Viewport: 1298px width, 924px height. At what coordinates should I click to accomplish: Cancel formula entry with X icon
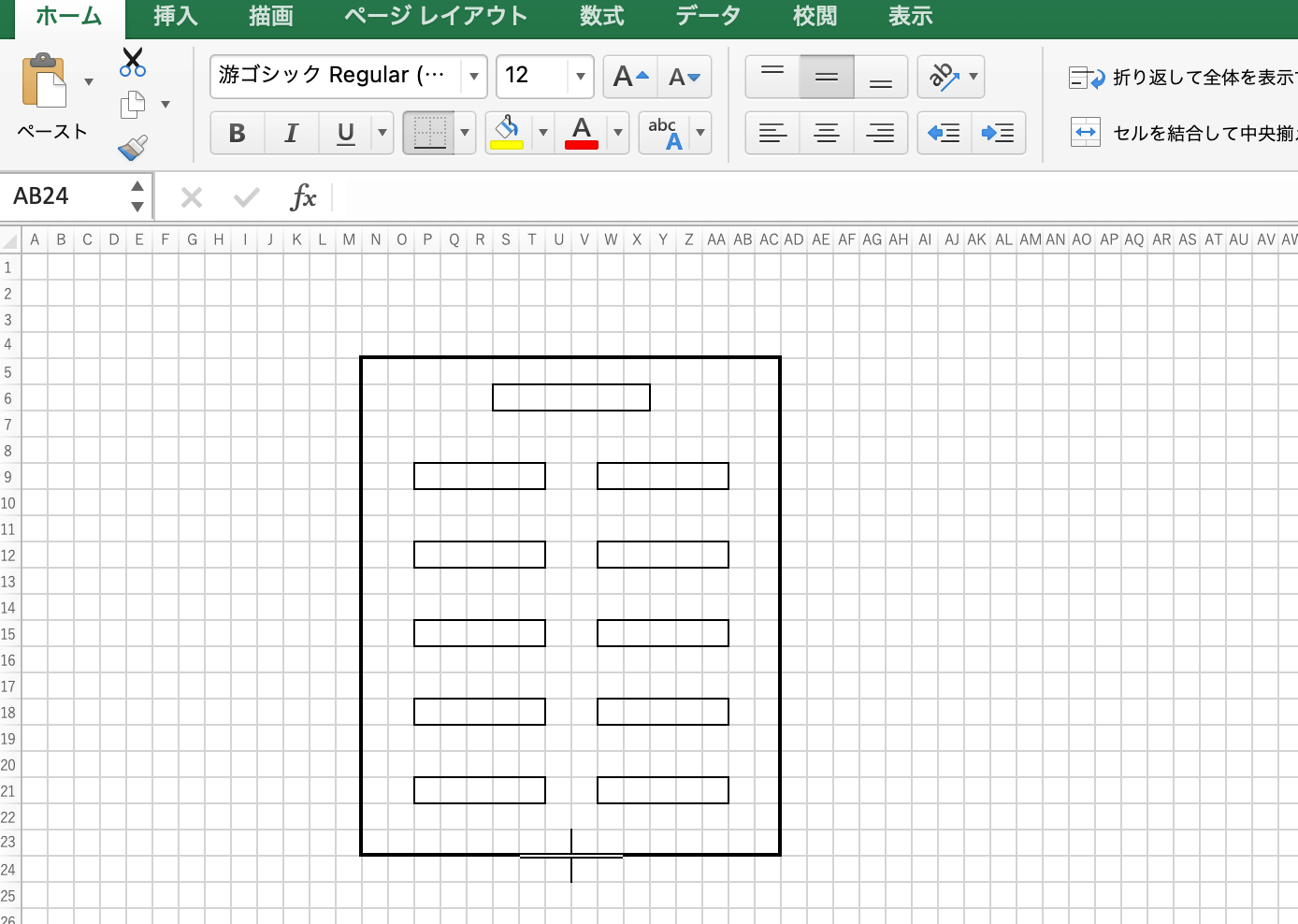point(192,197)
